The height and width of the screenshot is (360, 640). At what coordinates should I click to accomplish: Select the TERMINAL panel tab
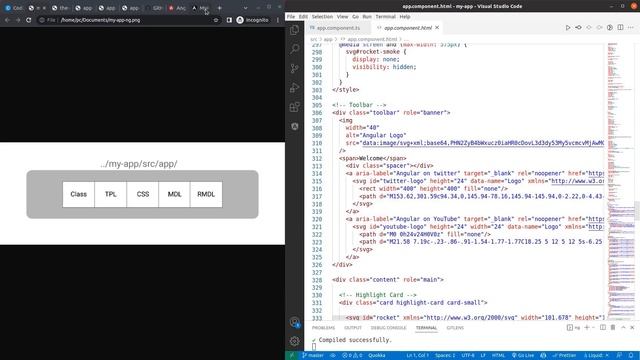click(x=426, y=328)
